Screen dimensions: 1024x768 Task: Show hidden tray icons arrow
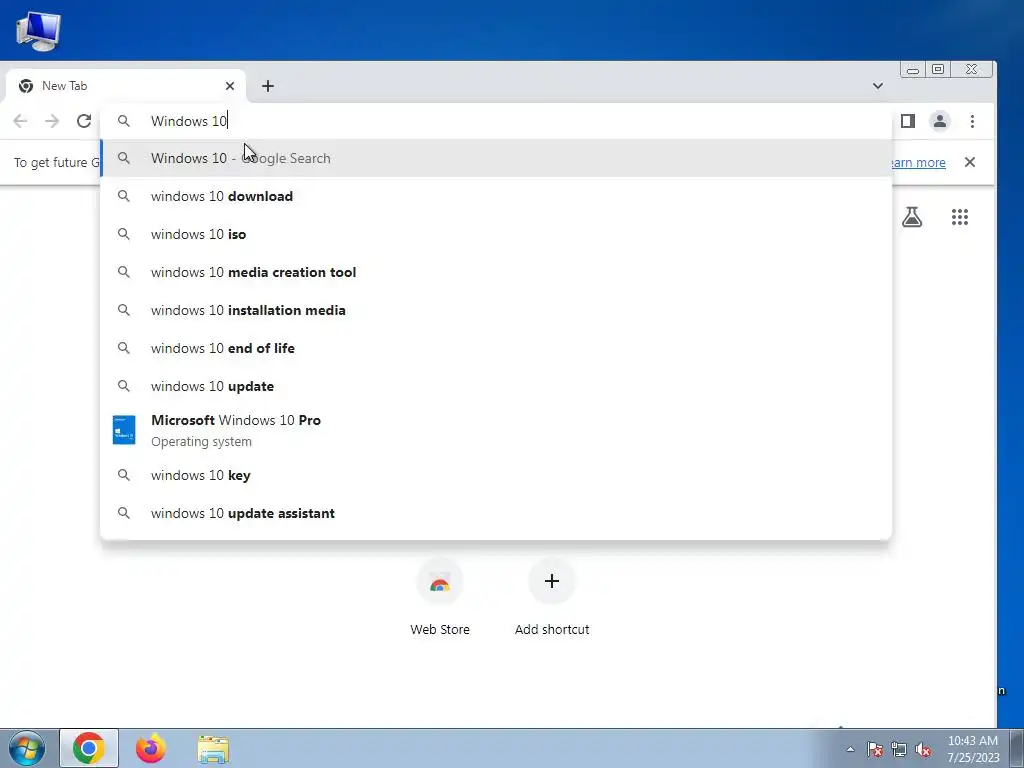point(850,749)
